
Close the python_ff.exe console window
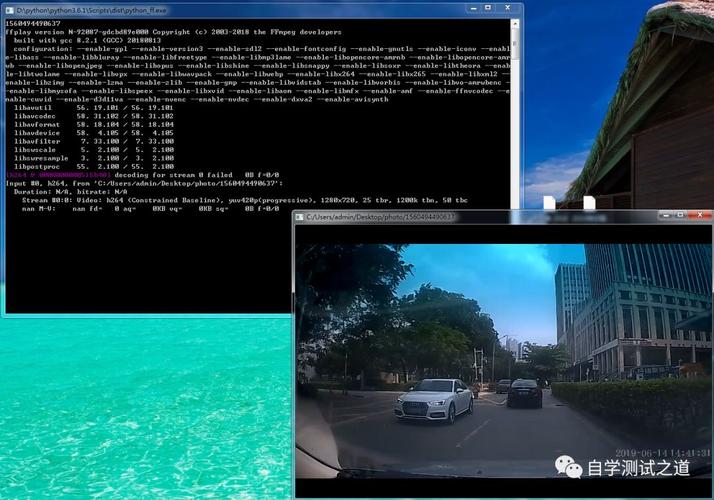pos(507,8)
